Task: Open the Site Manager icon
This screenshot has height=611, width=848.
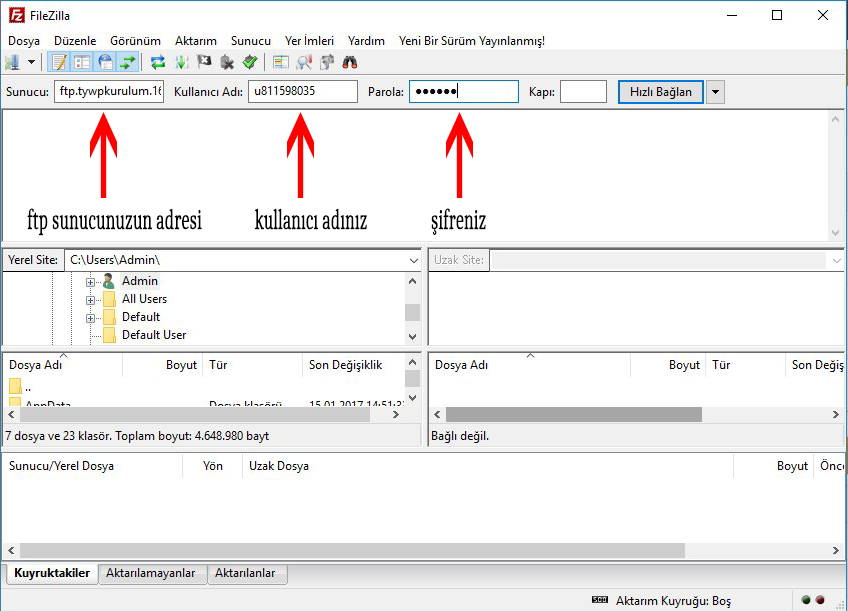Action: [13, 63]
